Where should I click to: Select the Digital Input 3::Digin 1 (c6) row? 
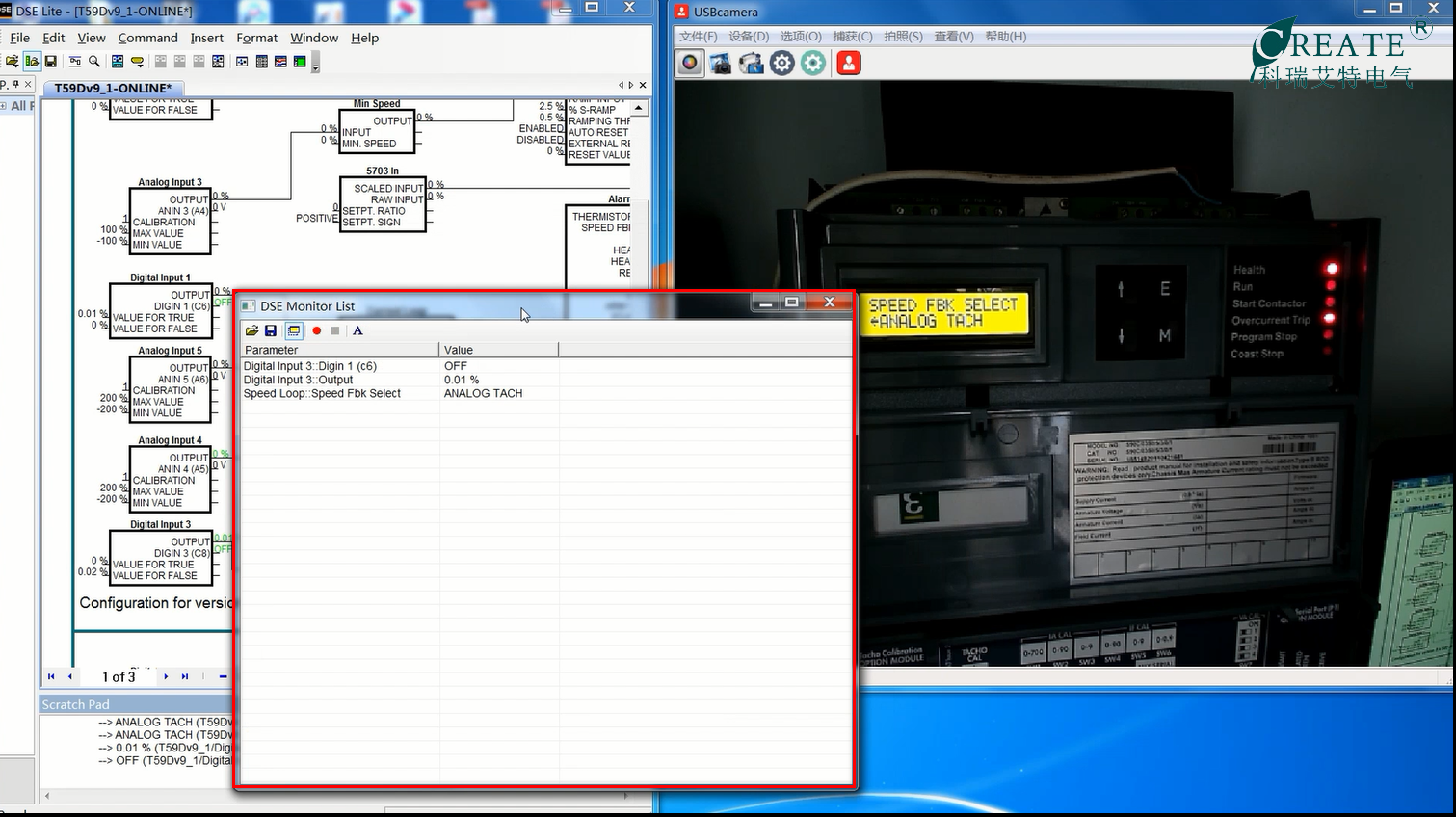(545, 366)
